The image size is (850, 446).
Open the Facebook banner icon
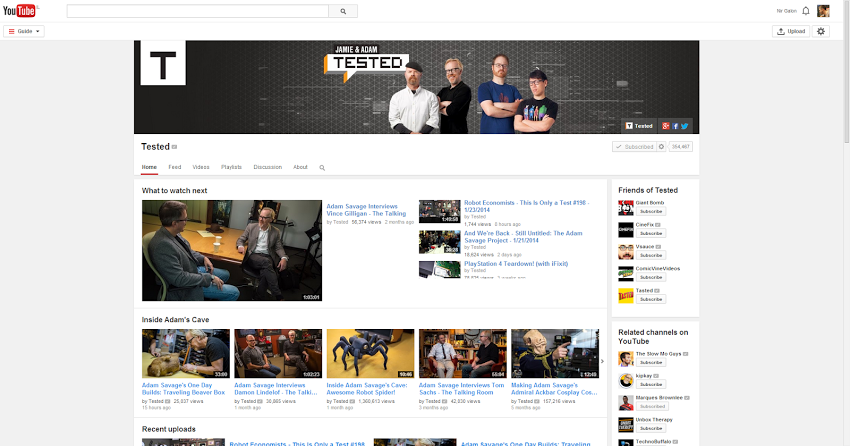[x=675, y=126]
